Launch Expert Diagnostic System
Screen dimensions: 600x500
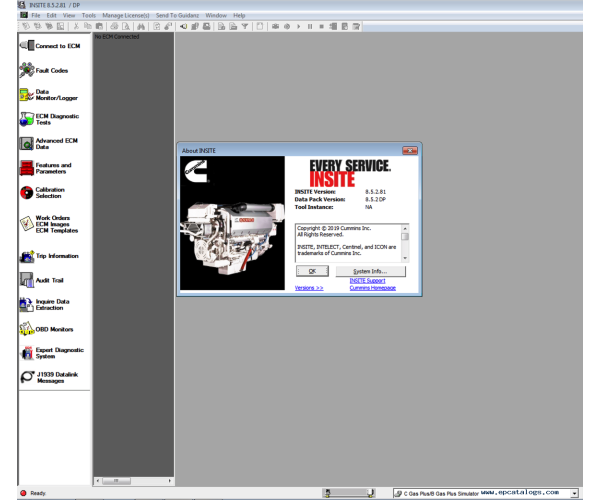(52, 353)
